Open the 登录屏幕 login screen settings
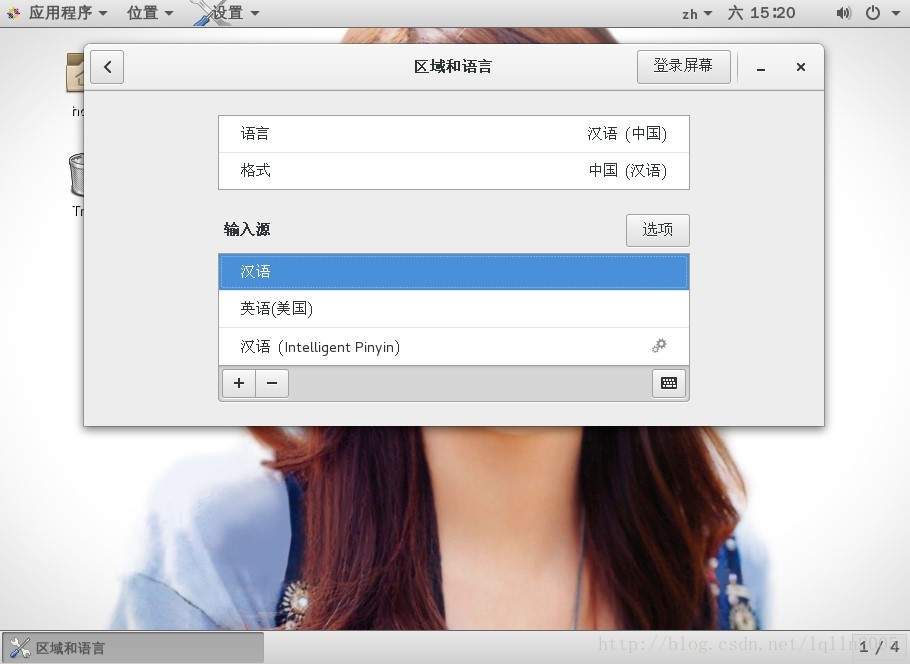Viewport: 910px width, 664px height. [683, 66]
